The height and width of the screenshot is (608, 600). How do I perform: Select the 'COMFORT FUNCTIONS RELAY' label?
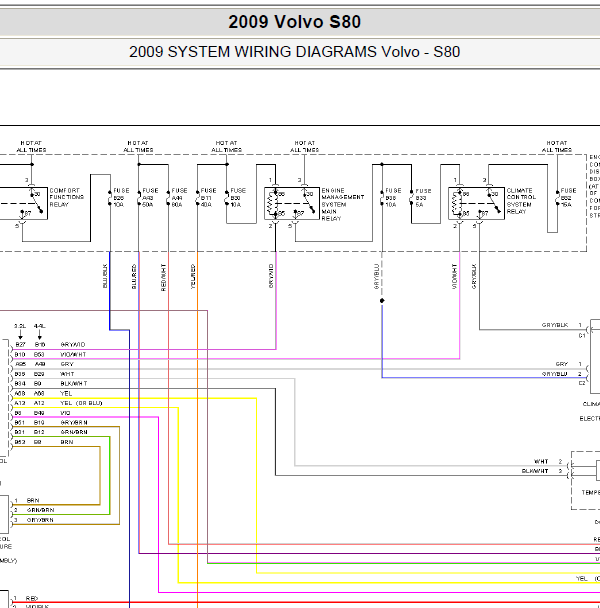[x=67, y=197]
